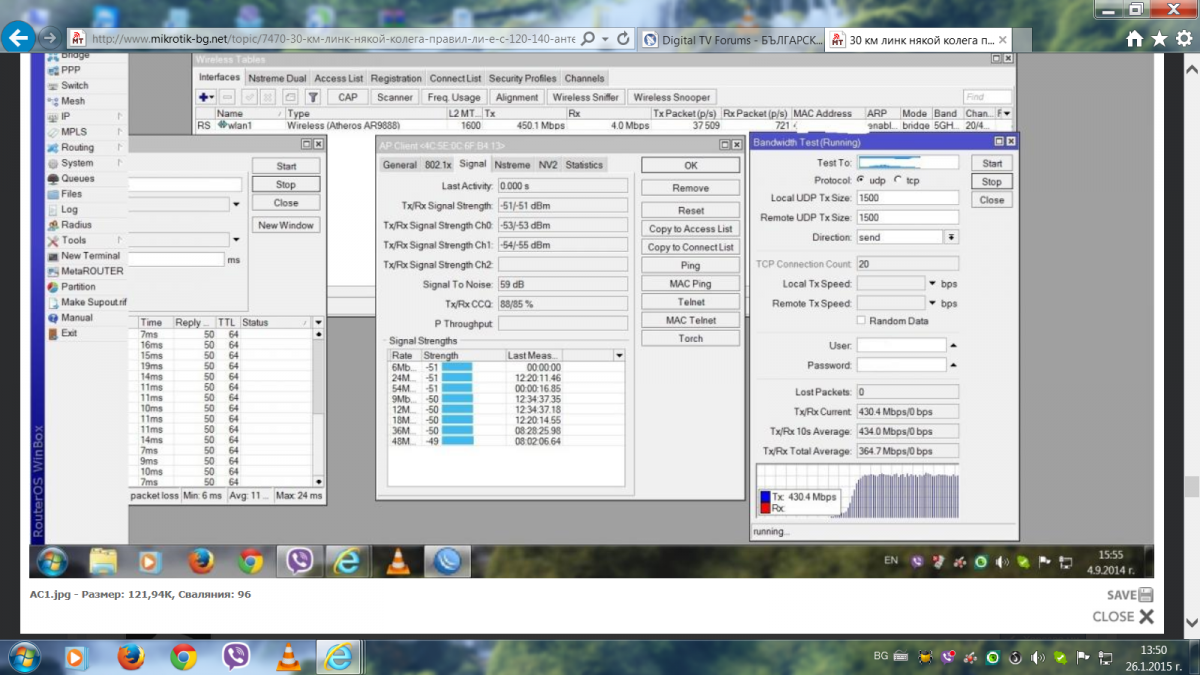The width and height of the screenshot is (1200, 675).
Task: Click the filter funnel icon in Wireless Tables
Action: pyautogui.click(x=313, y=97)
